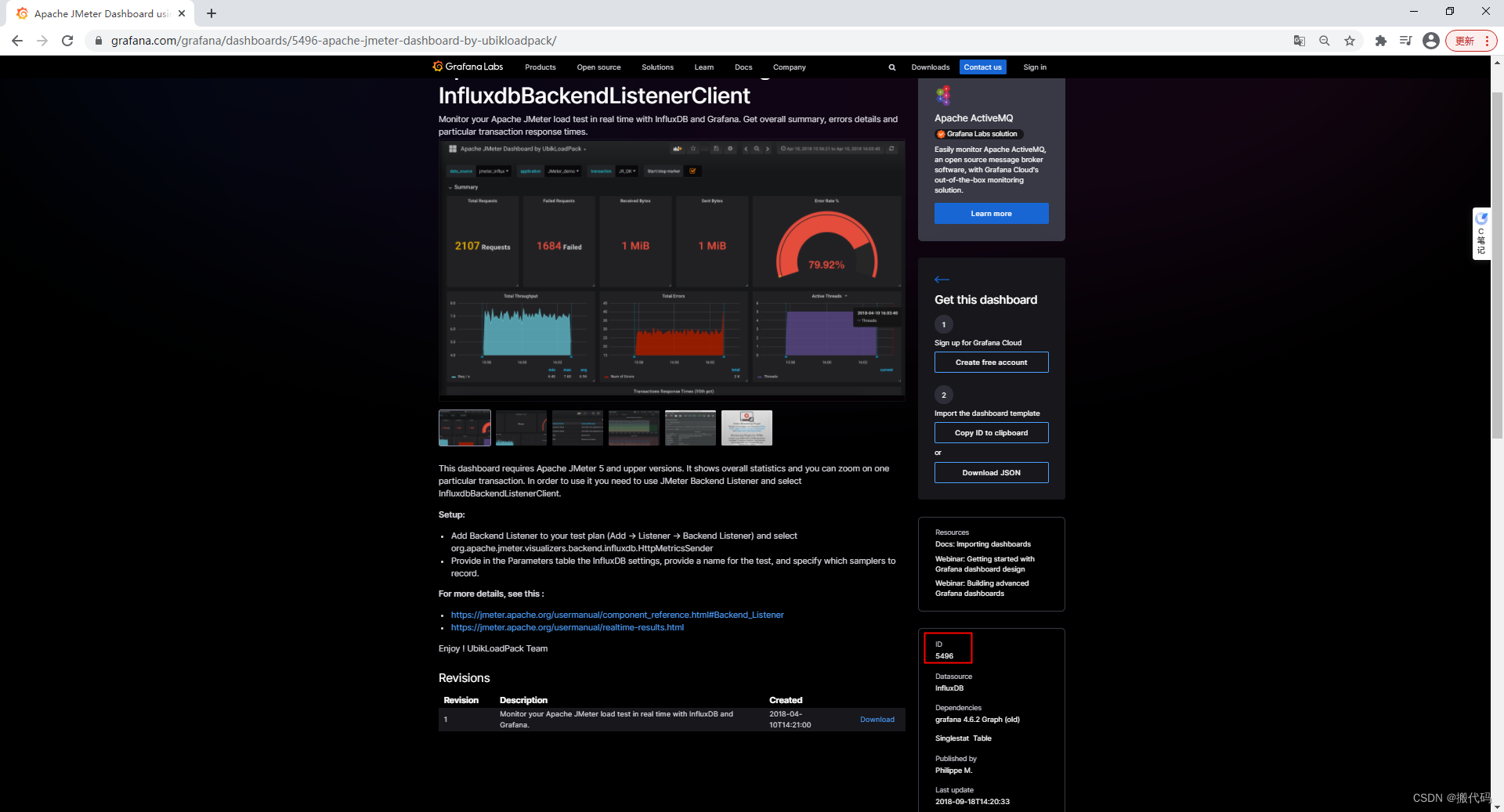Open the realtime-results.html link
Viewport: 1504px width, 812px height.
[x=567, y=627]
